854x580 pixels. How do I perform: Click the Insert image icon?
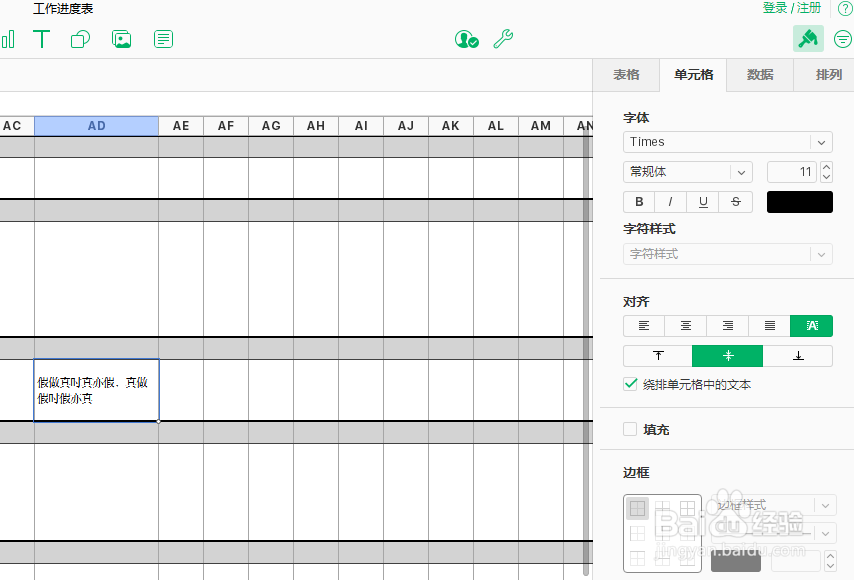pyautogui.click(x=122, y=39)
